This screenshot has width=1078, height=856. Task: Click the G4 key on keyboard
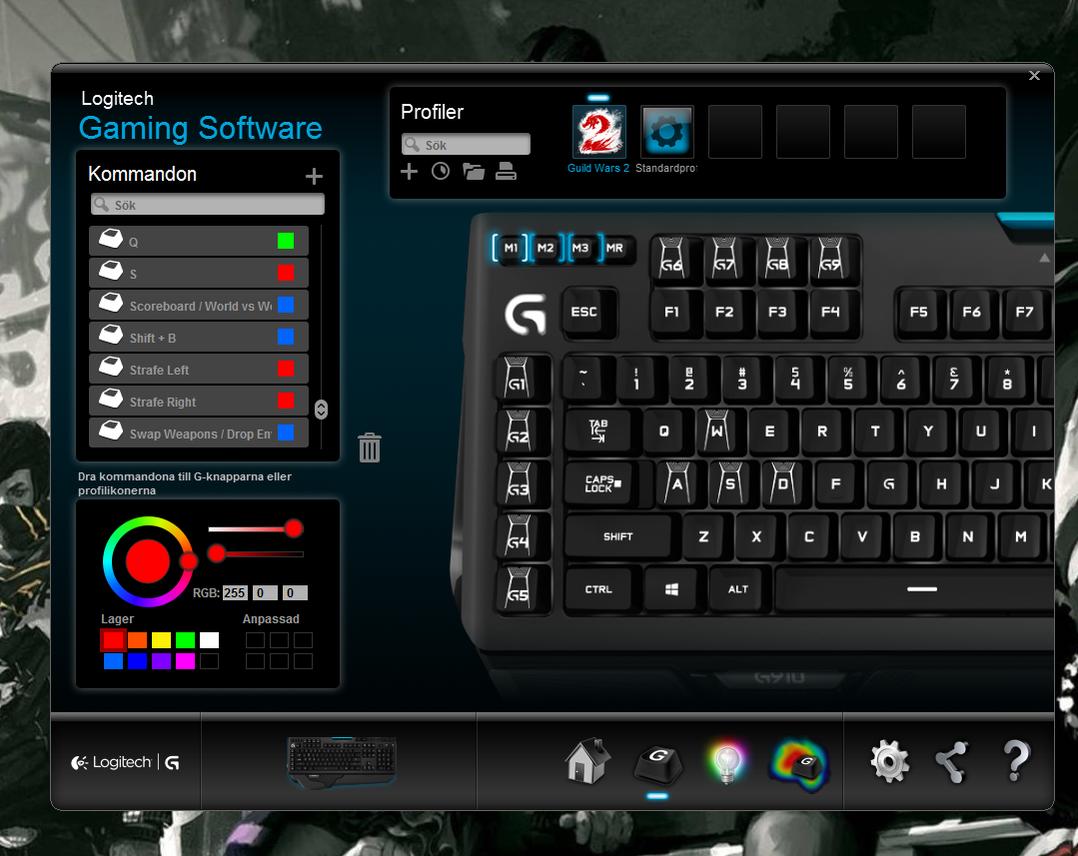518,537
